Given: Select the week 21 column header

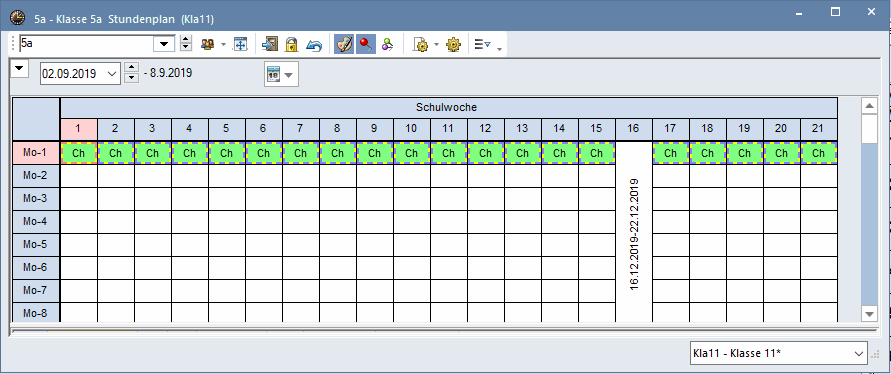Looking at the screenshot, I should [x=819, y=128].
